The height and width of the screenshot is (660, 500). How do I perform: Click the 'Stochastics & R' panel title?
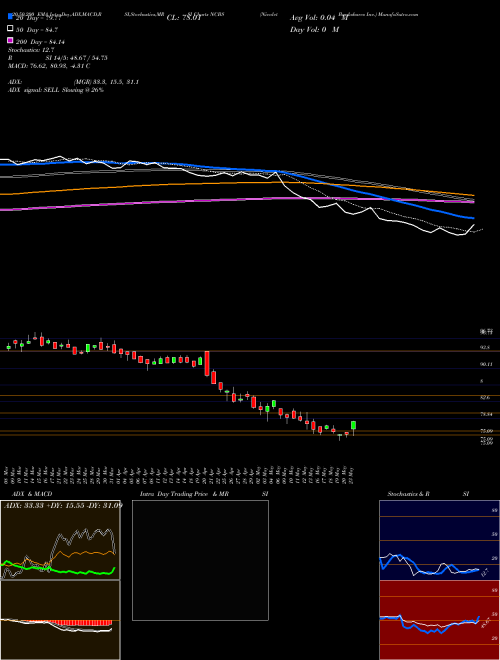point(408,494)
